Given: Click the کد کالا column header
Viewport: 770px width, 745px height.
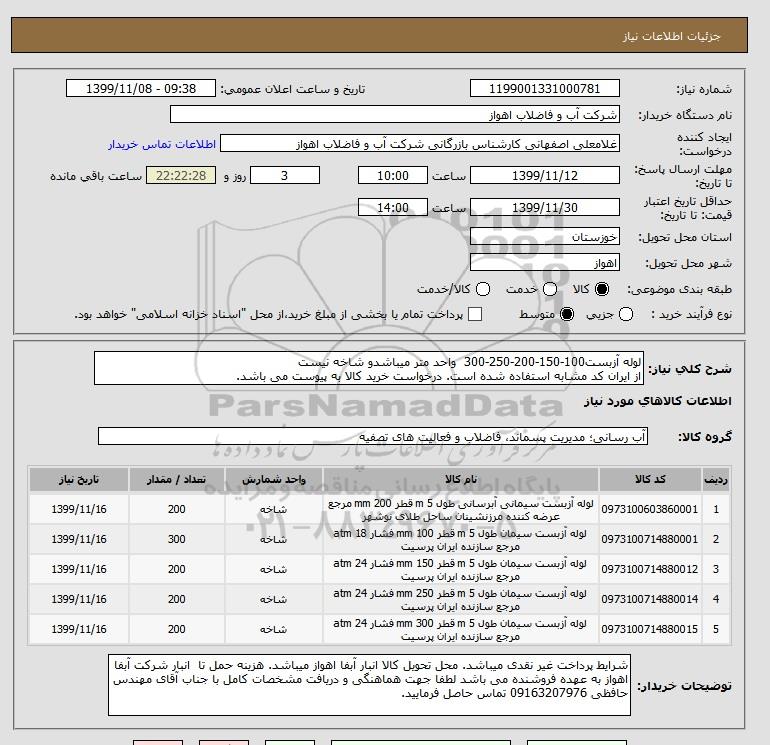Looking at the screenshot, I should click(x=650, y=479).
